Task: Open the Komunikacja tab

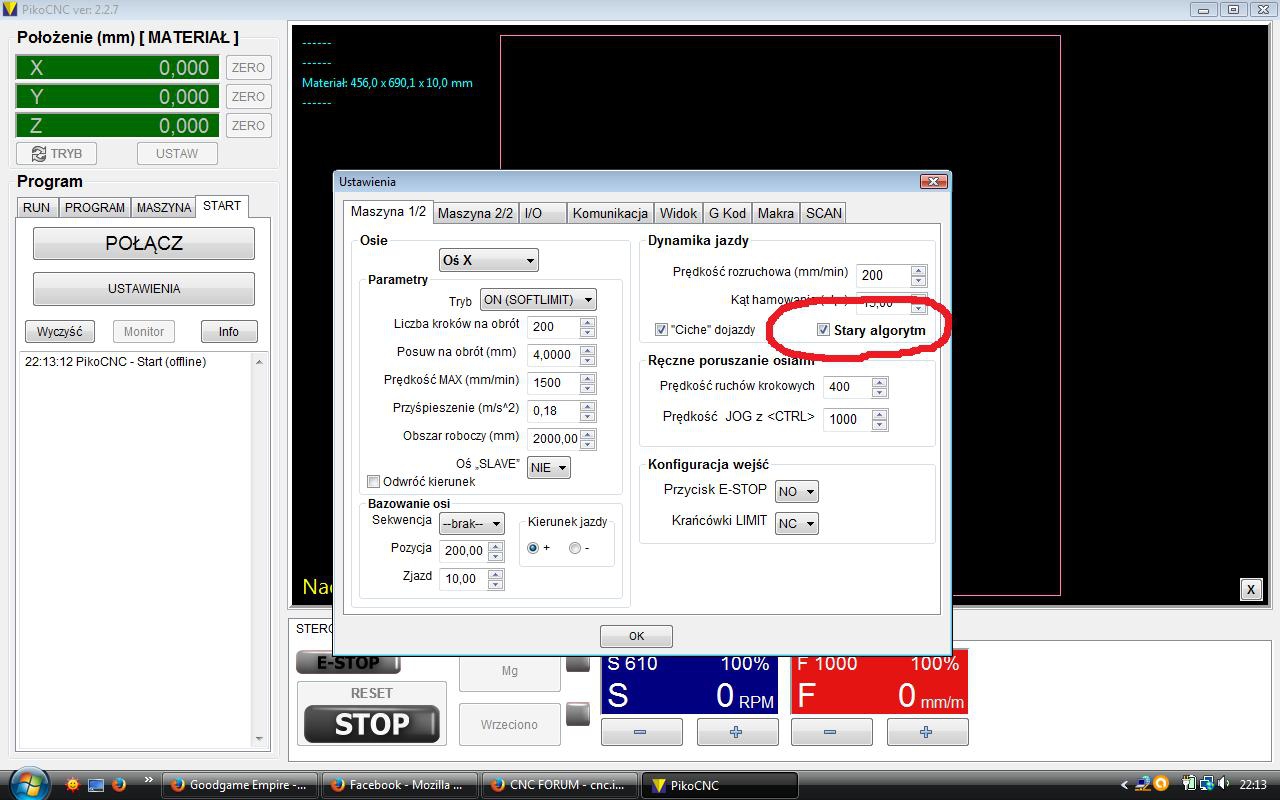Action: coord(610,213)
